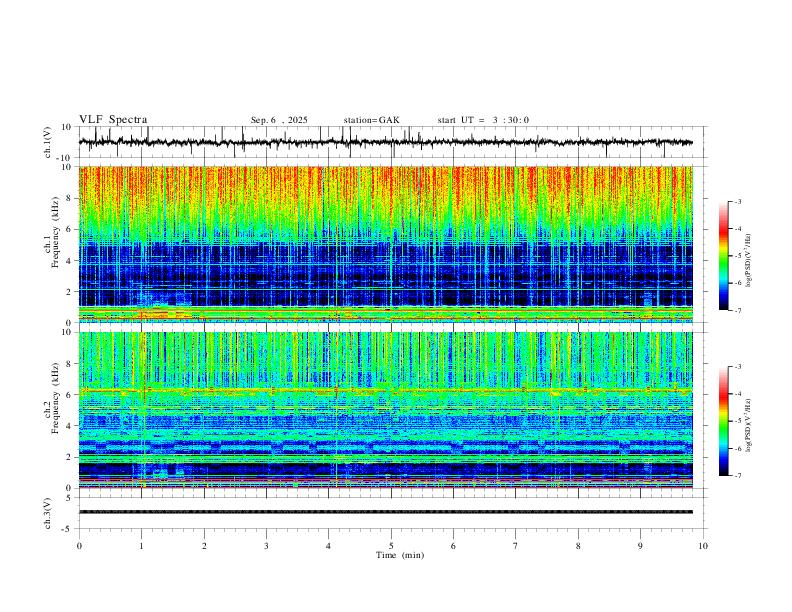The width and height of the screenshot is (792, 612).
Task: Click the "4" kHz tick on ch.2 spectrogram
Action: tap(69, 426)
